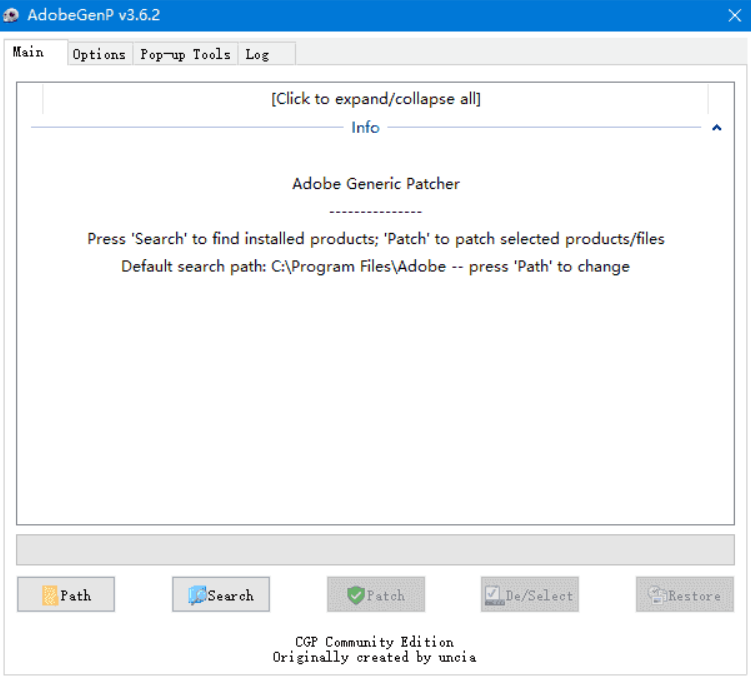Show the Log tab
Viewport: 751px width, 677px height.
pyautogui.click(x=258, y=54)
